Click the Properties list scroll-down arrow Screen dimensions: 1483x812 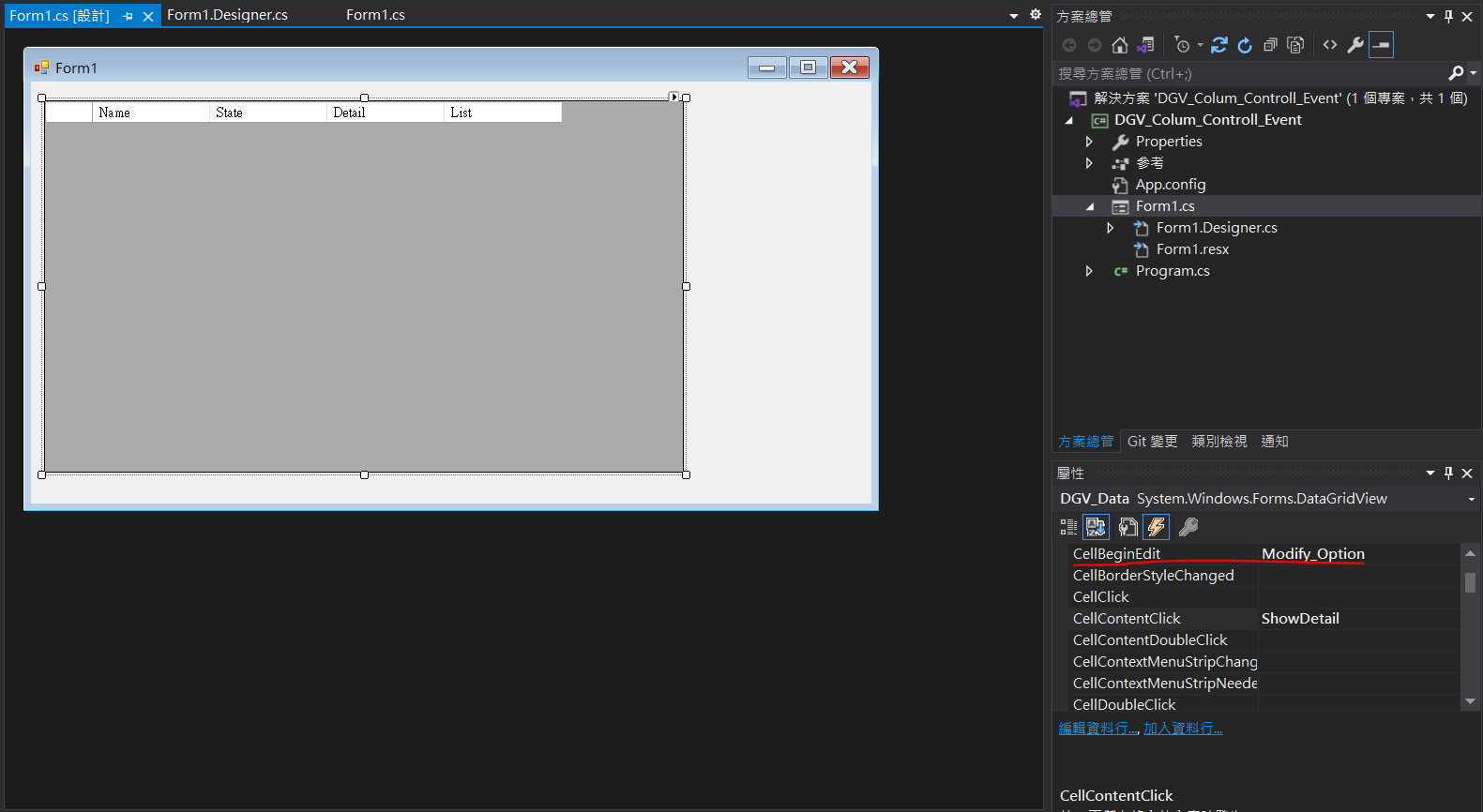pyautogui.click(x=1470, y=701)
